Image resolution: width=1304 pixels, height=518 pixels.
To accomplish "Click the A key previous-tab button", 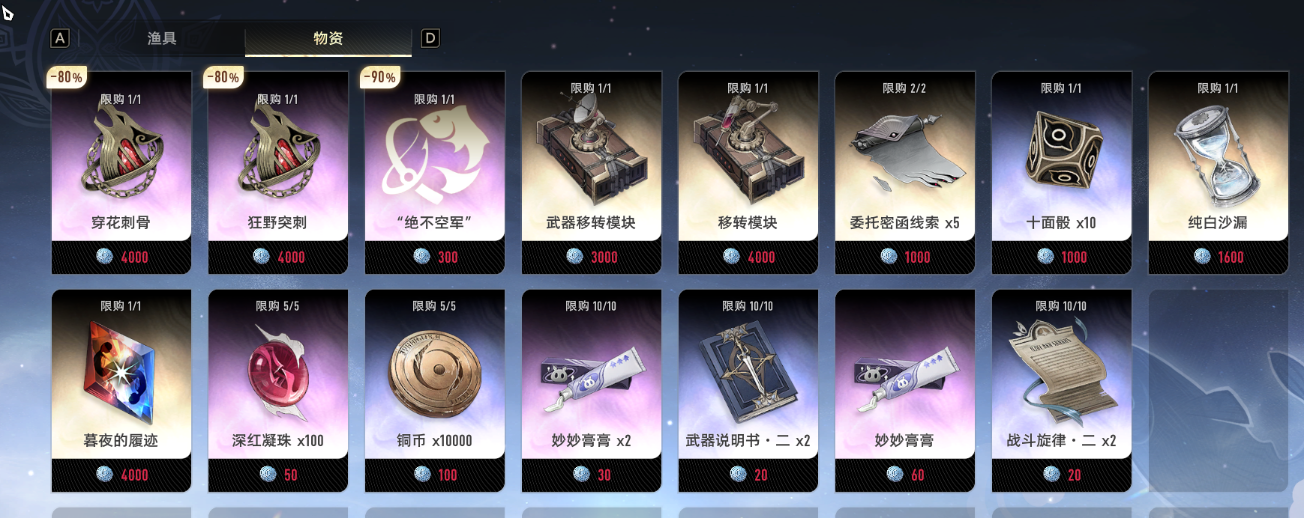I will tap(60, 38).
